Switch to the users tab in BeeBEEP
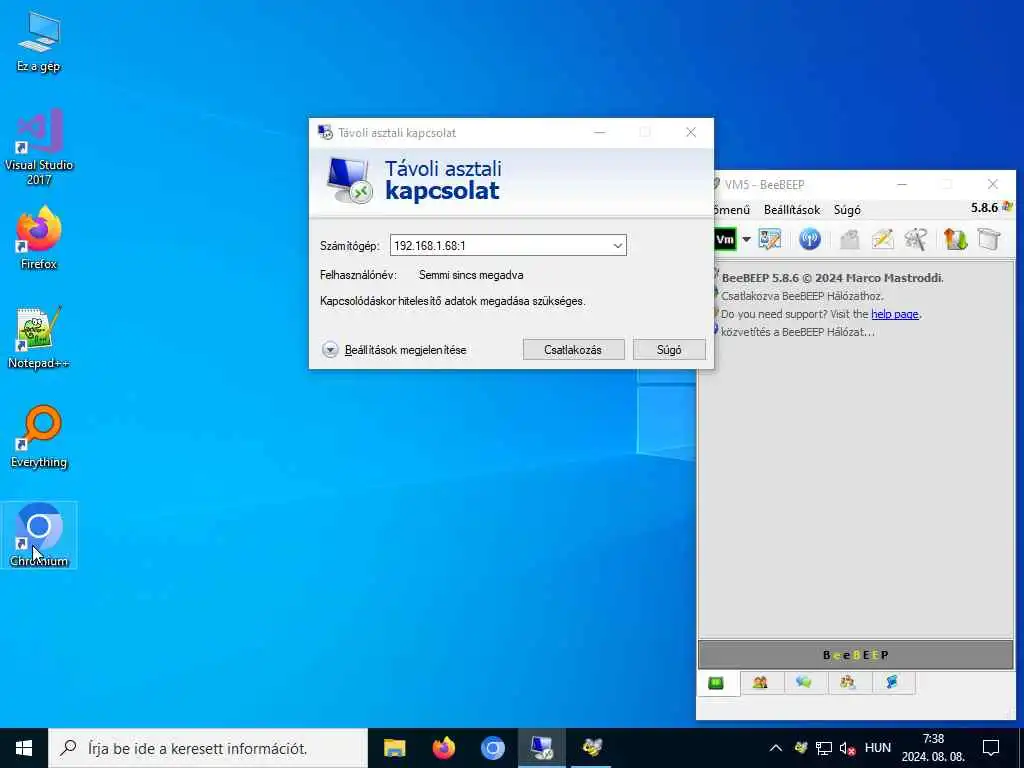The height and width of the screenshot is (768, 1024). point(760,682)
